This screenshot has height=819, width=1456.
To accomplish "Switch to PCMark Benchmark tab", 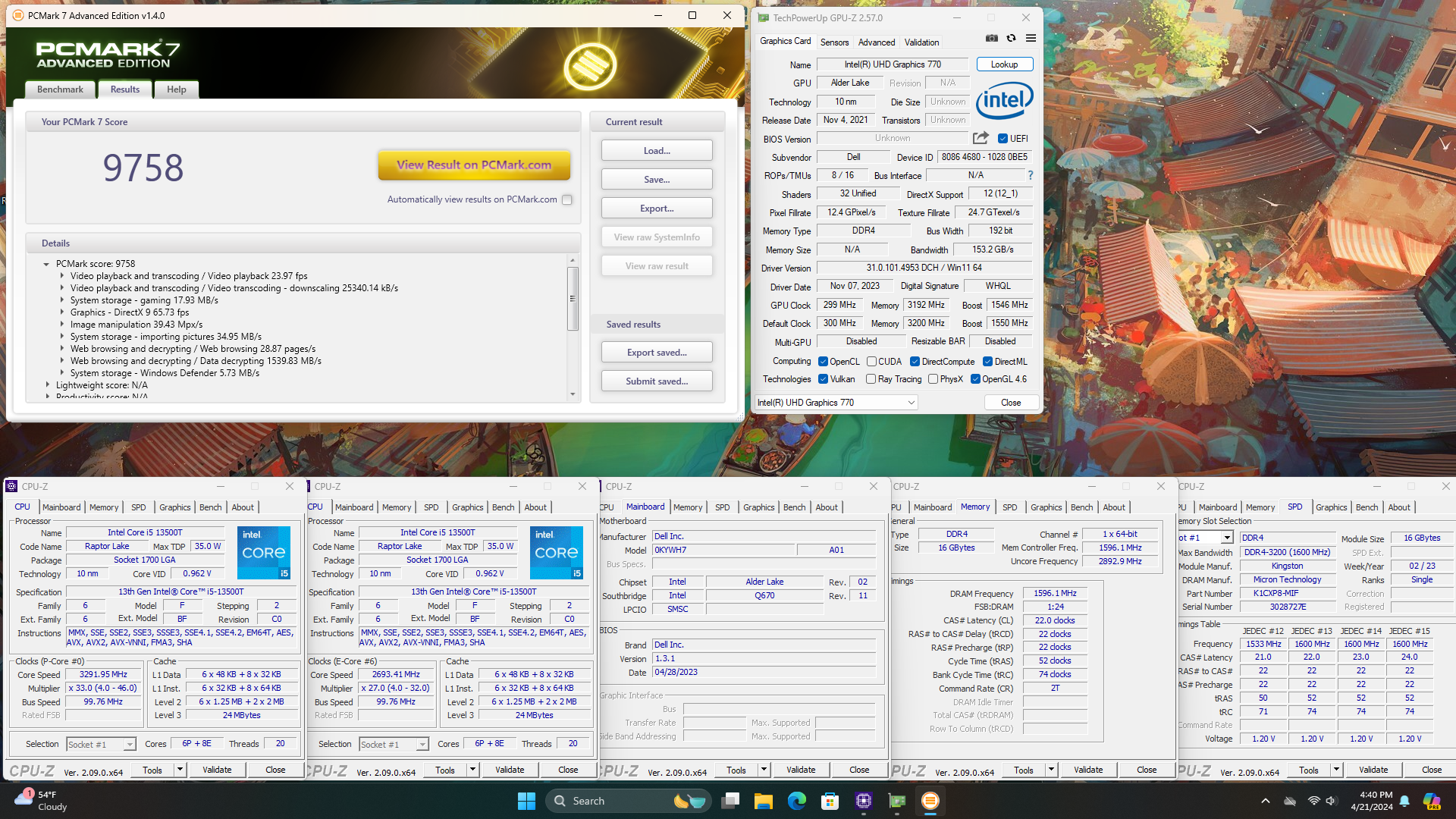I will point(60,89).
